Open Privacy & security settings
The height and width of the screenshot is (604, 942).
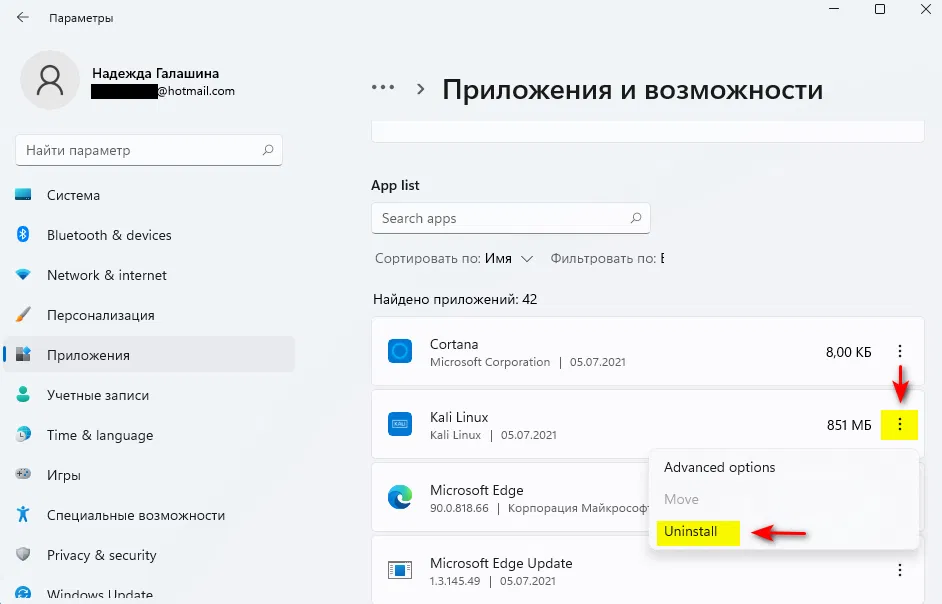click(101, 555)
